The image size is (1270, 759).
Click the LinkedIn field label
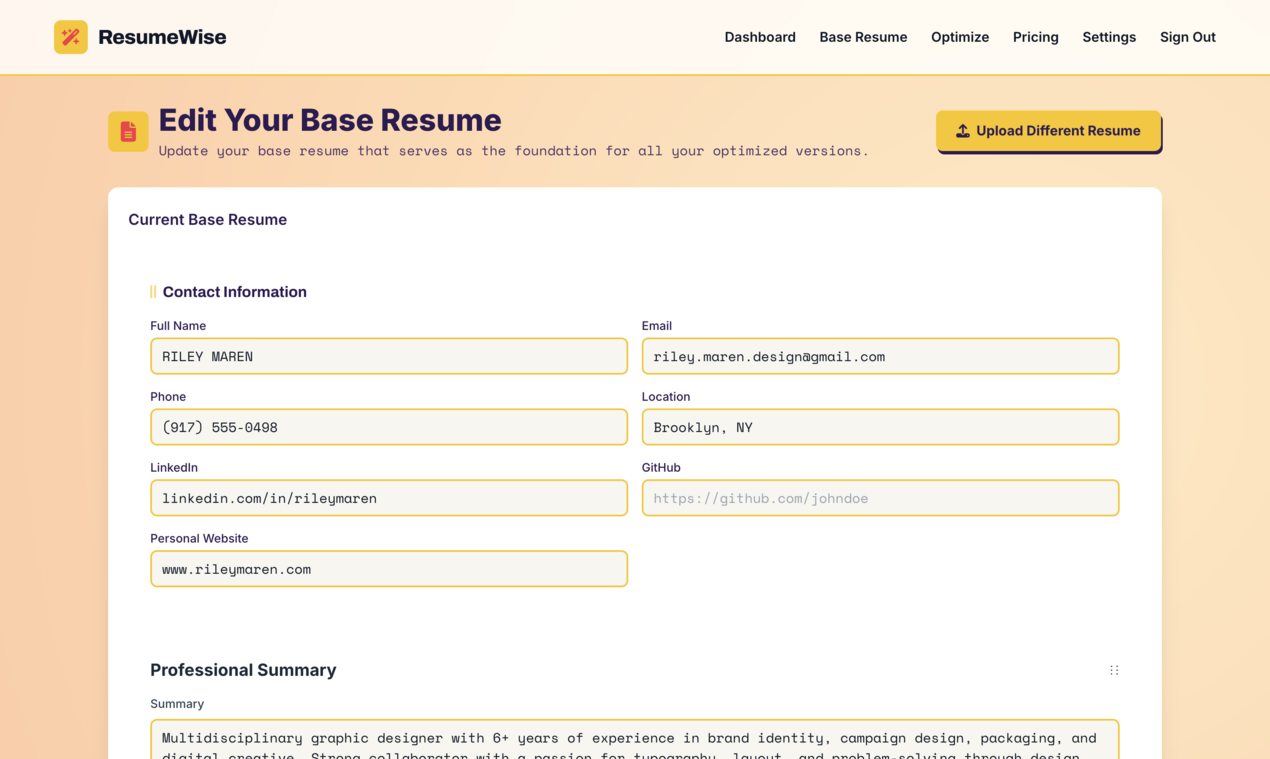tap(174, 468)
